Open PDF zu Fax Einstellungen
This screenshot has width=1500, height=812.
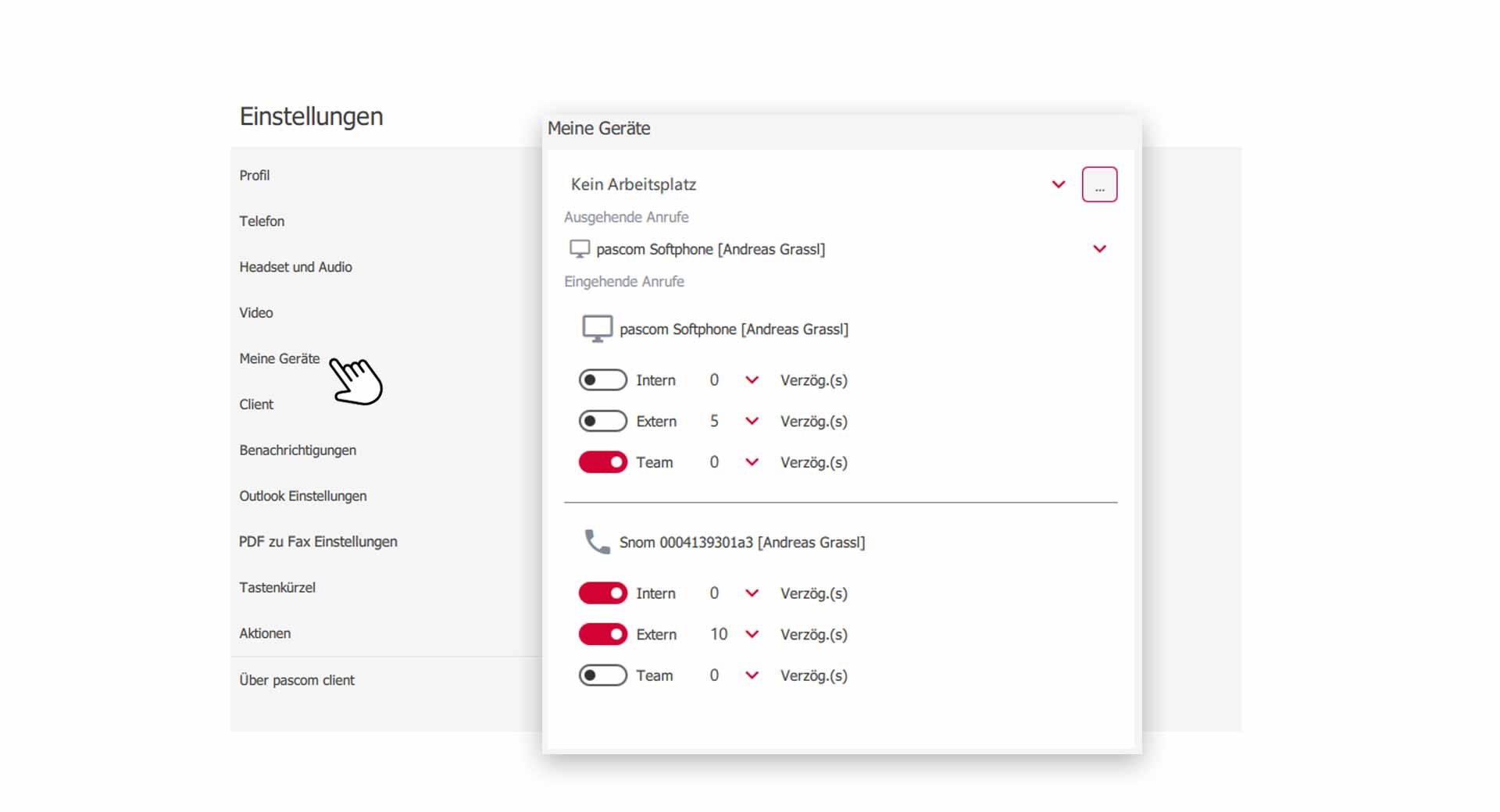tap(318, 542)
